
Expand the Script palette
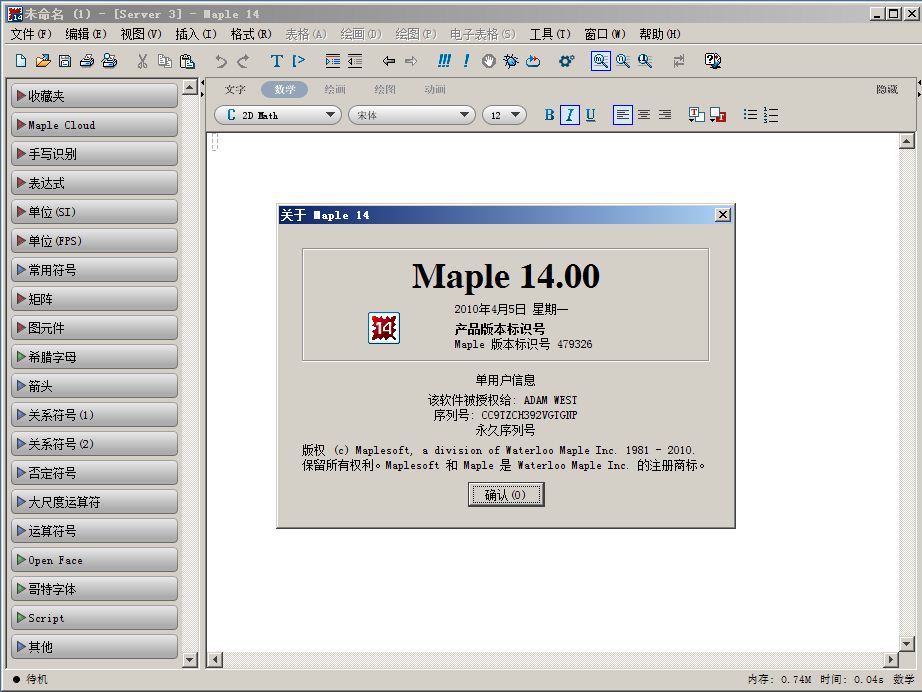tap(94, 618)
